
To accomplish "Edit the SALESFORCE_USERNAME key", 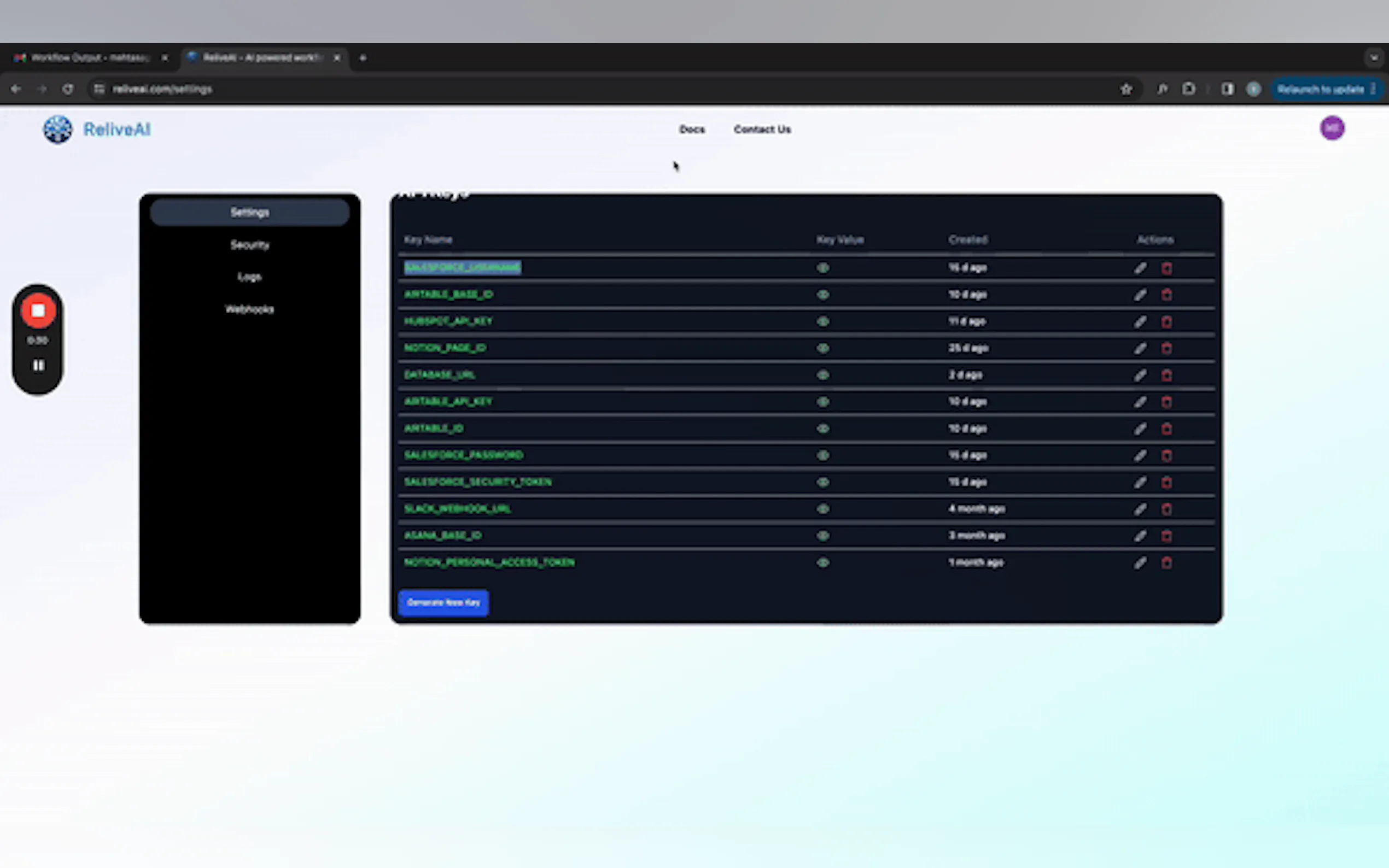I will 1140,268.
